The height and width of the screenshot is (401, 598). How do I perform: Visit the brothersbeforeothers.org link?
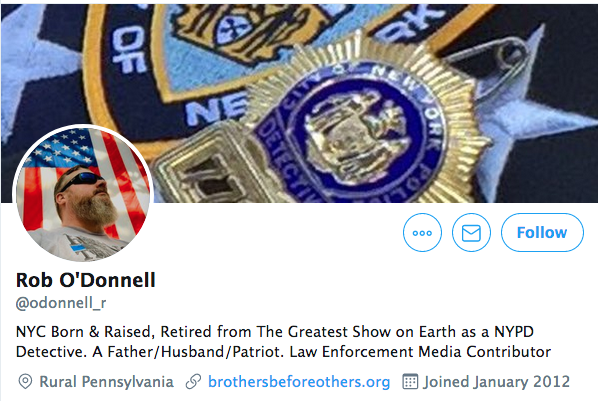[x=299, y=382]
